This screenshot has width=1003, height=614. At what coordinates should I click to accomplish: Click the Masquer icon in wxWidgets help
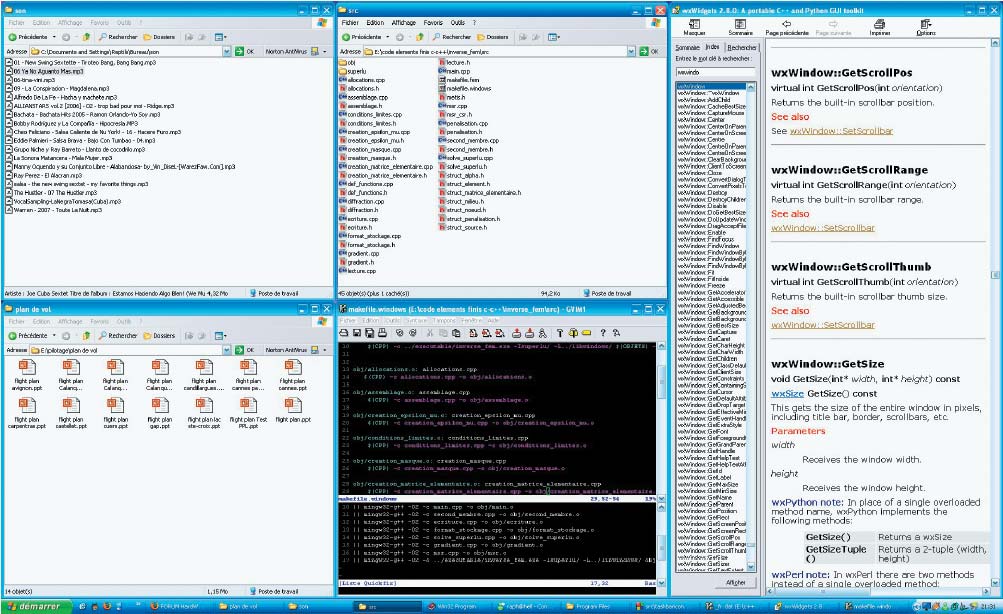tap(694, 26)
